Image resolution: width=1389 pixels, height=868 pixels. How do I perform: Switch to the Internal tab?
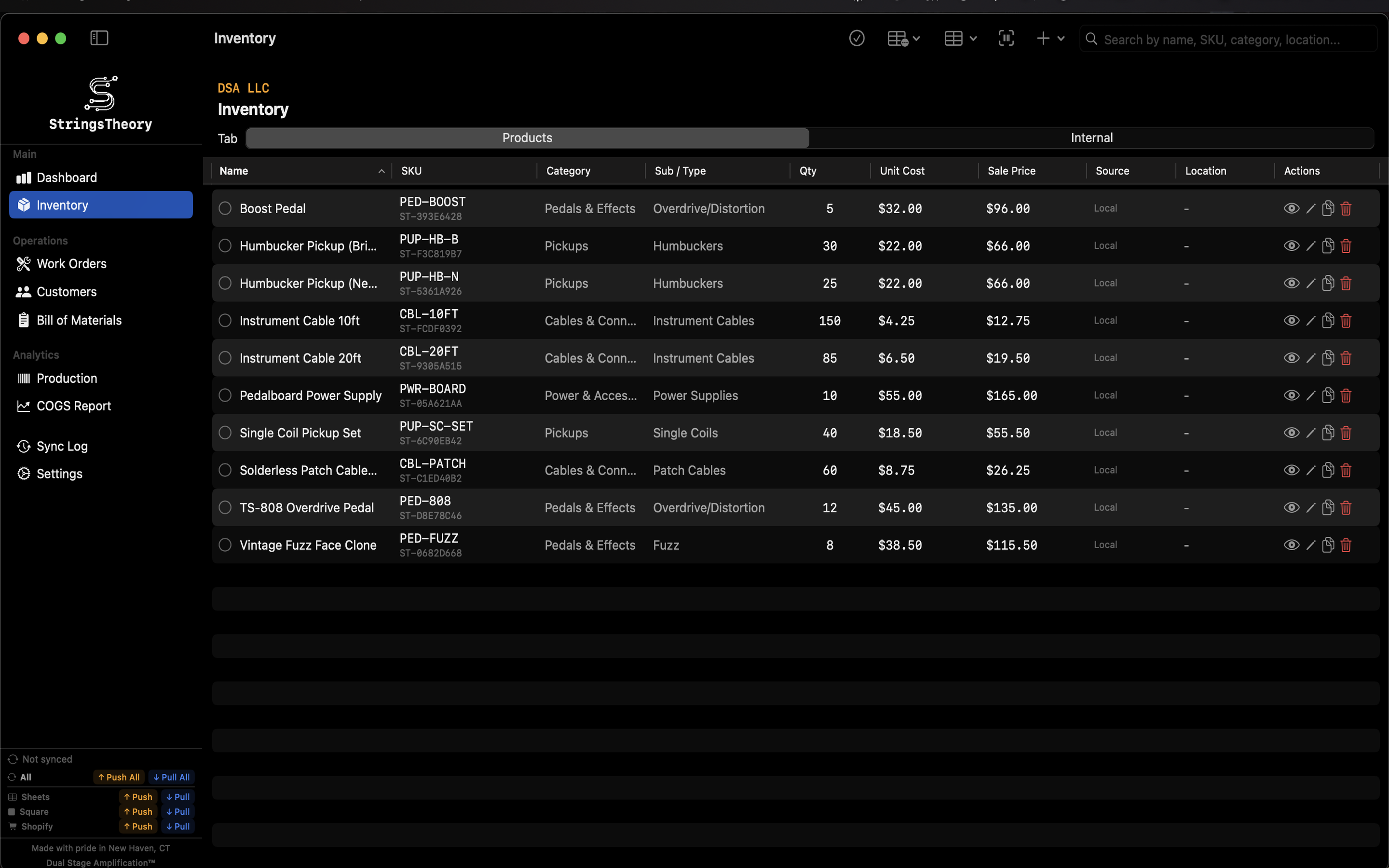pos(1091,138)
